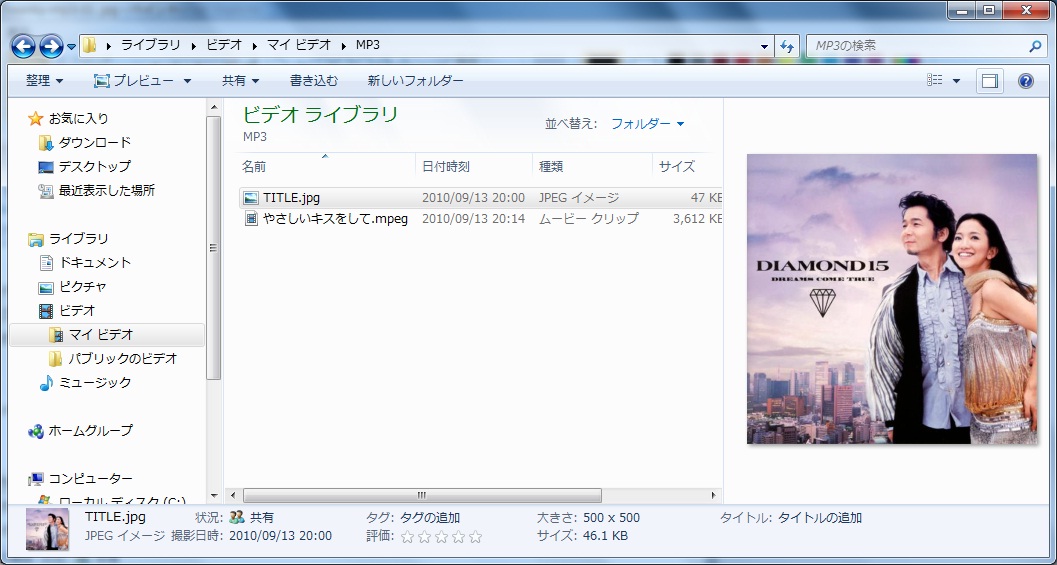Click the navigation pane scrollbar up arrow
Viewport: 1057px width, 565px height.
[214, 107]
